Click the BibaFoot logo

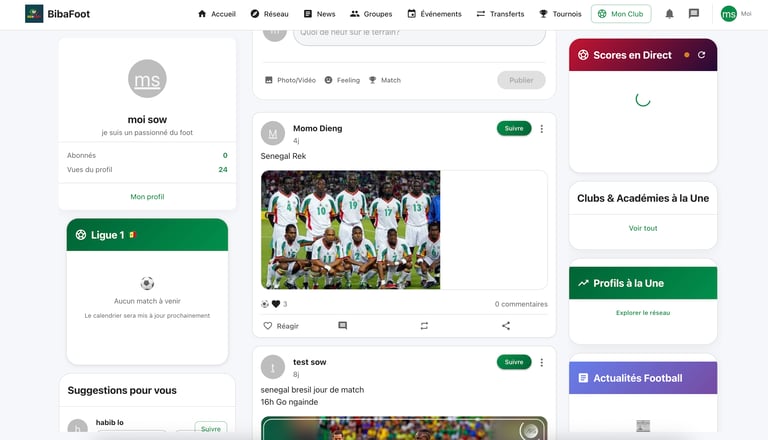pos(57,14)
